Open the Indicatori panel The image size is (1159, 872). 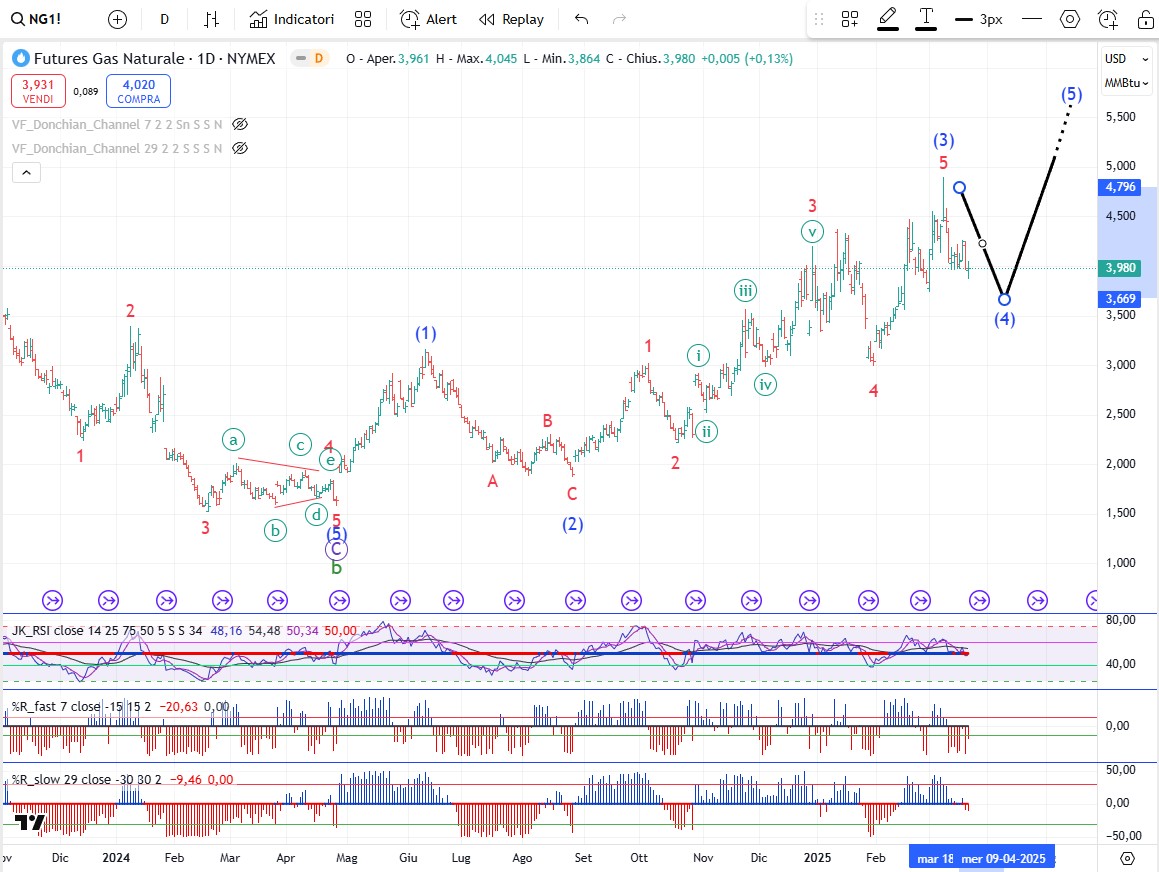292,19
